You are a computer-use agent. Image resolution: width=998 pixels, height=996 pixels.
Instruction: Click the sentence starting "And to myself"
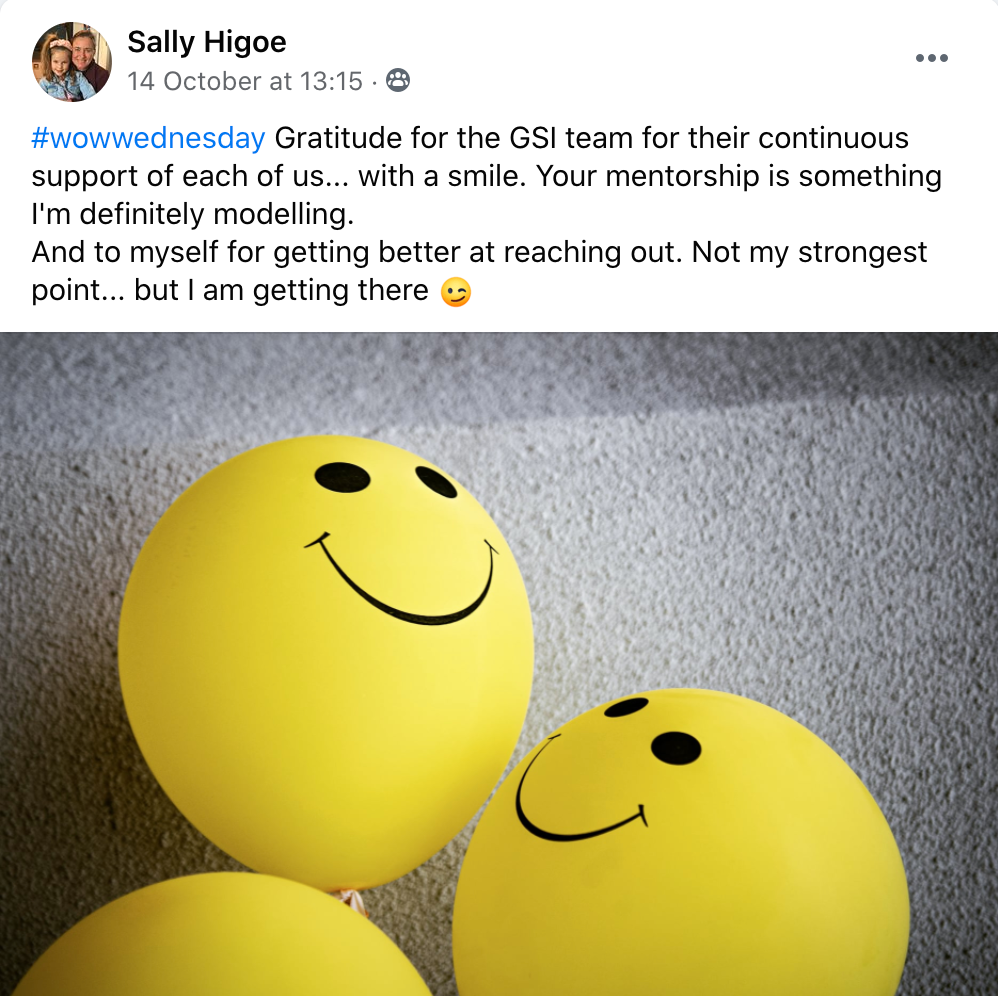pyautogui.click(x=356, y=253)
